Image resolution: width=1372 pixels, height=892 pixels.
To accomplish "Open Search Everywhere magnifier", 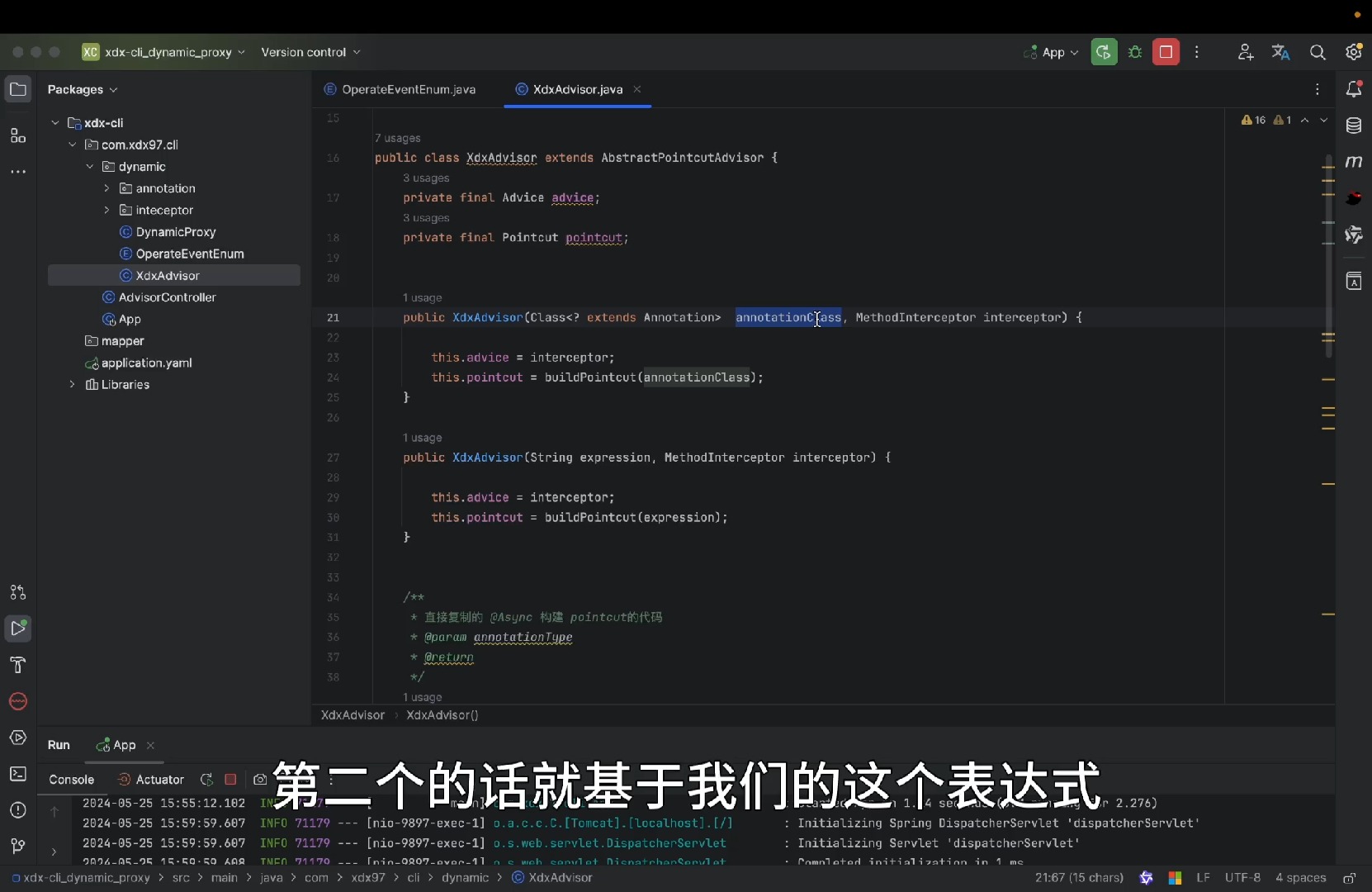I will pos(1318,52).
